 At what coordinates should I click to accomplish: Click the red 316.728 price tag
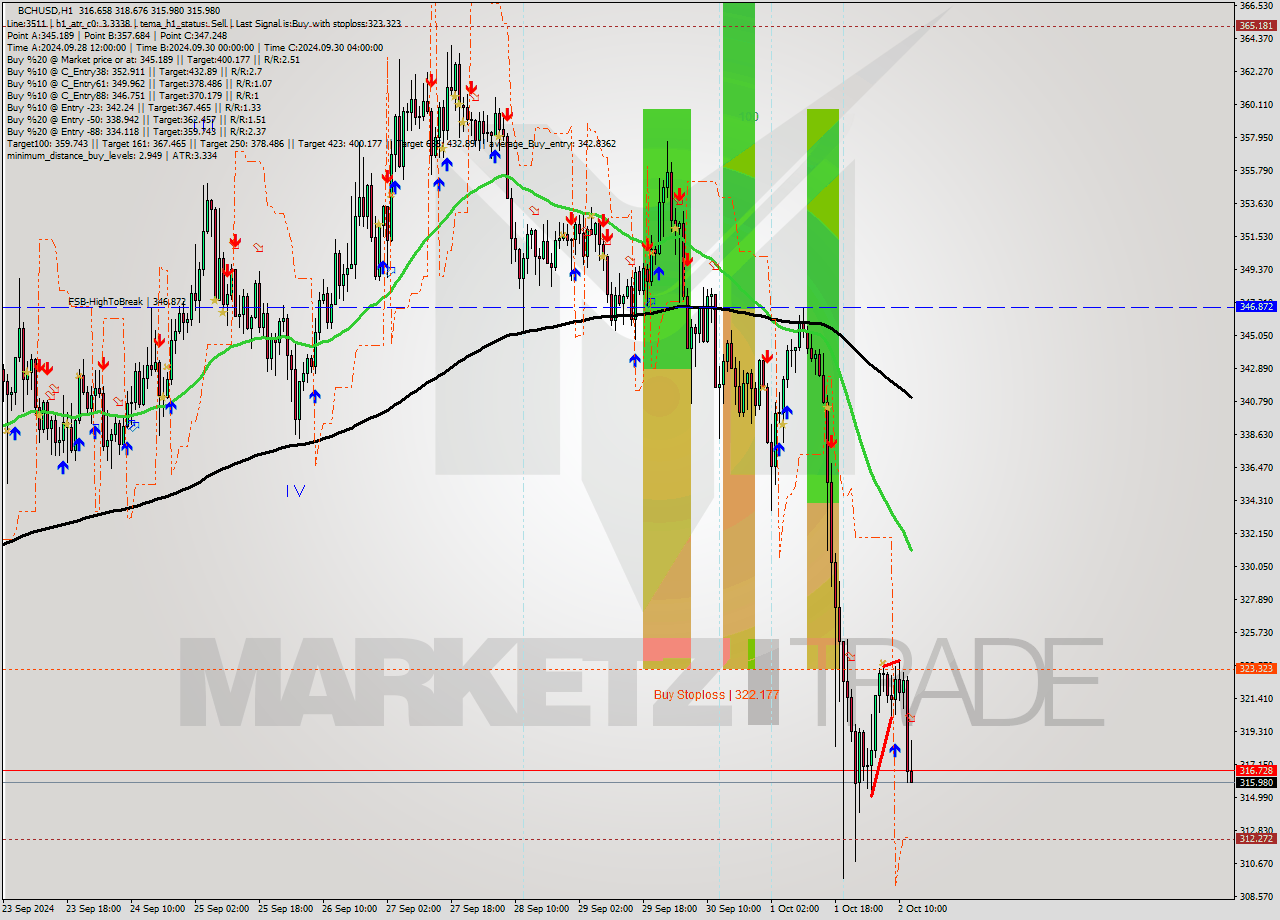click(x=1257, y=770)
